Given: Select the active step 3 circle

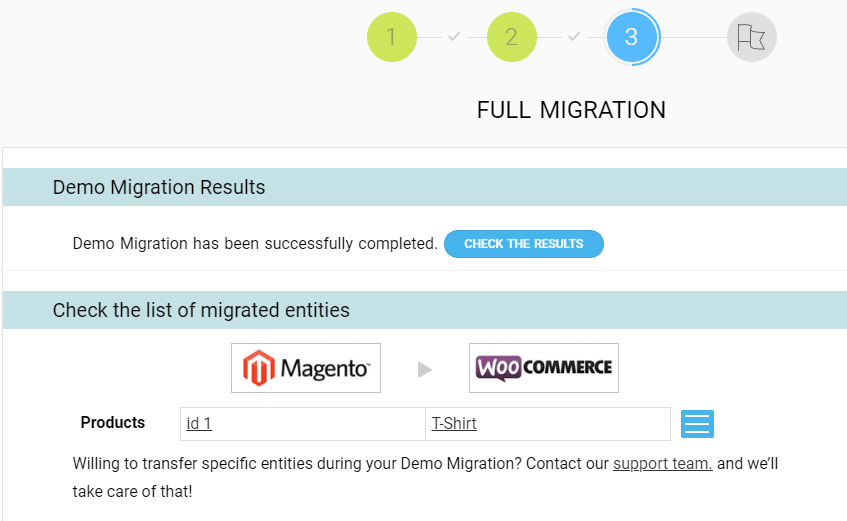Looking at the screenshot, I should coord(631,37).
